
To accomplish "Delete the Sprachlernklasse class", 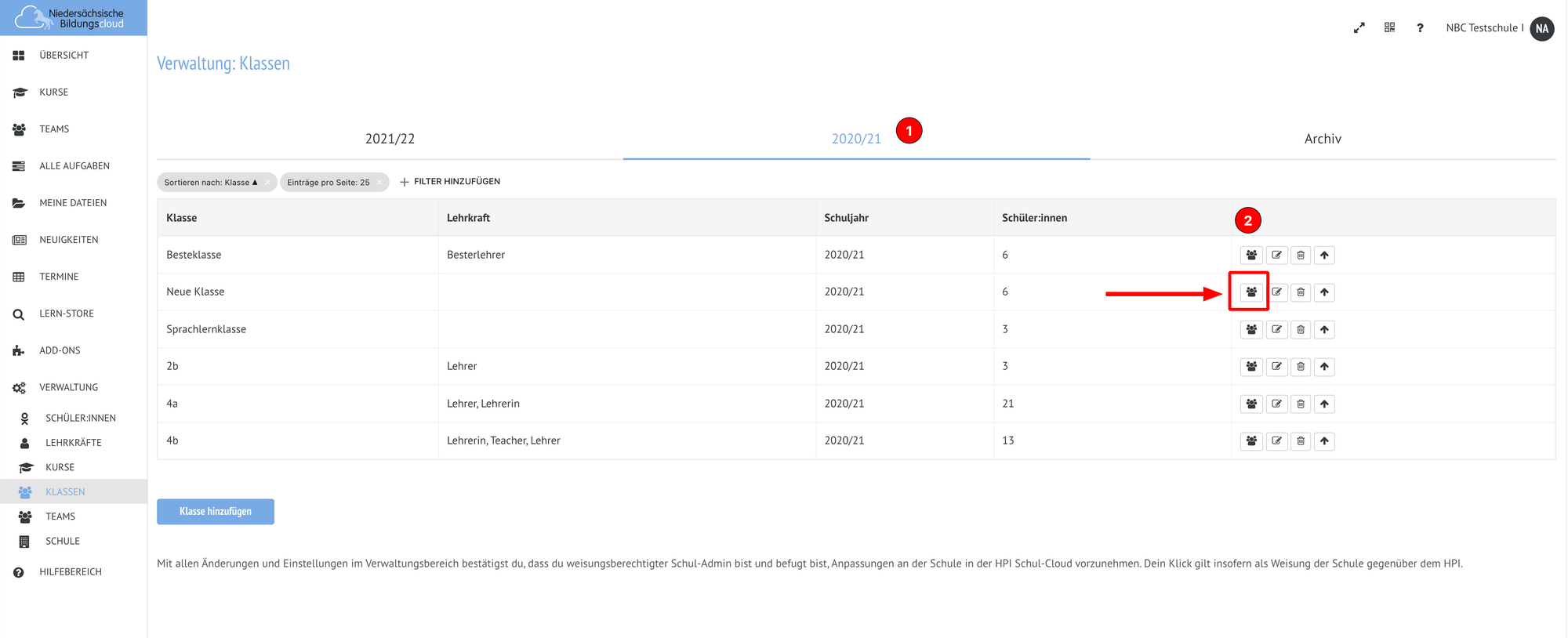I will click(x=1301, y=330).
